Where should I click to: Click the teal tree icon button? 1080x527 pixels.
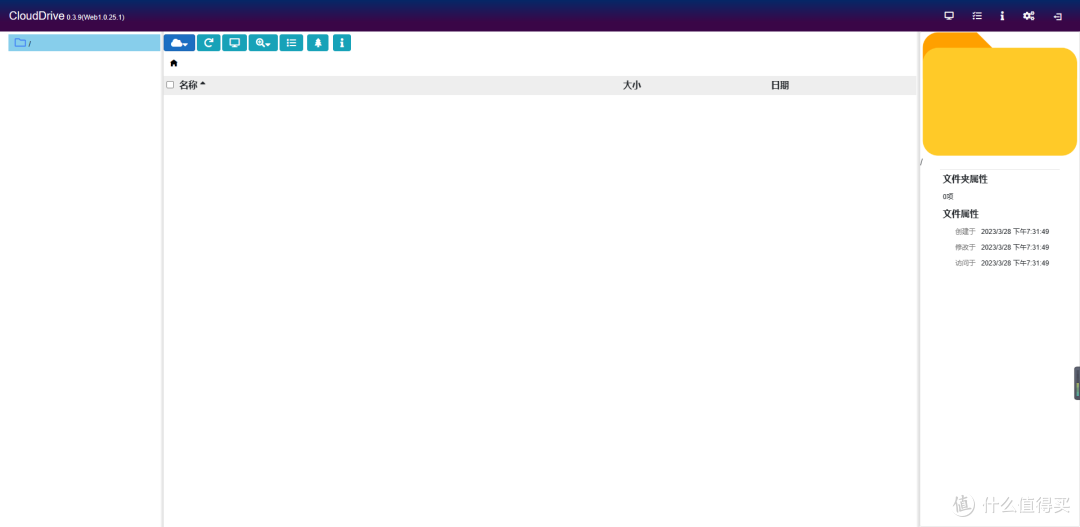318,43
